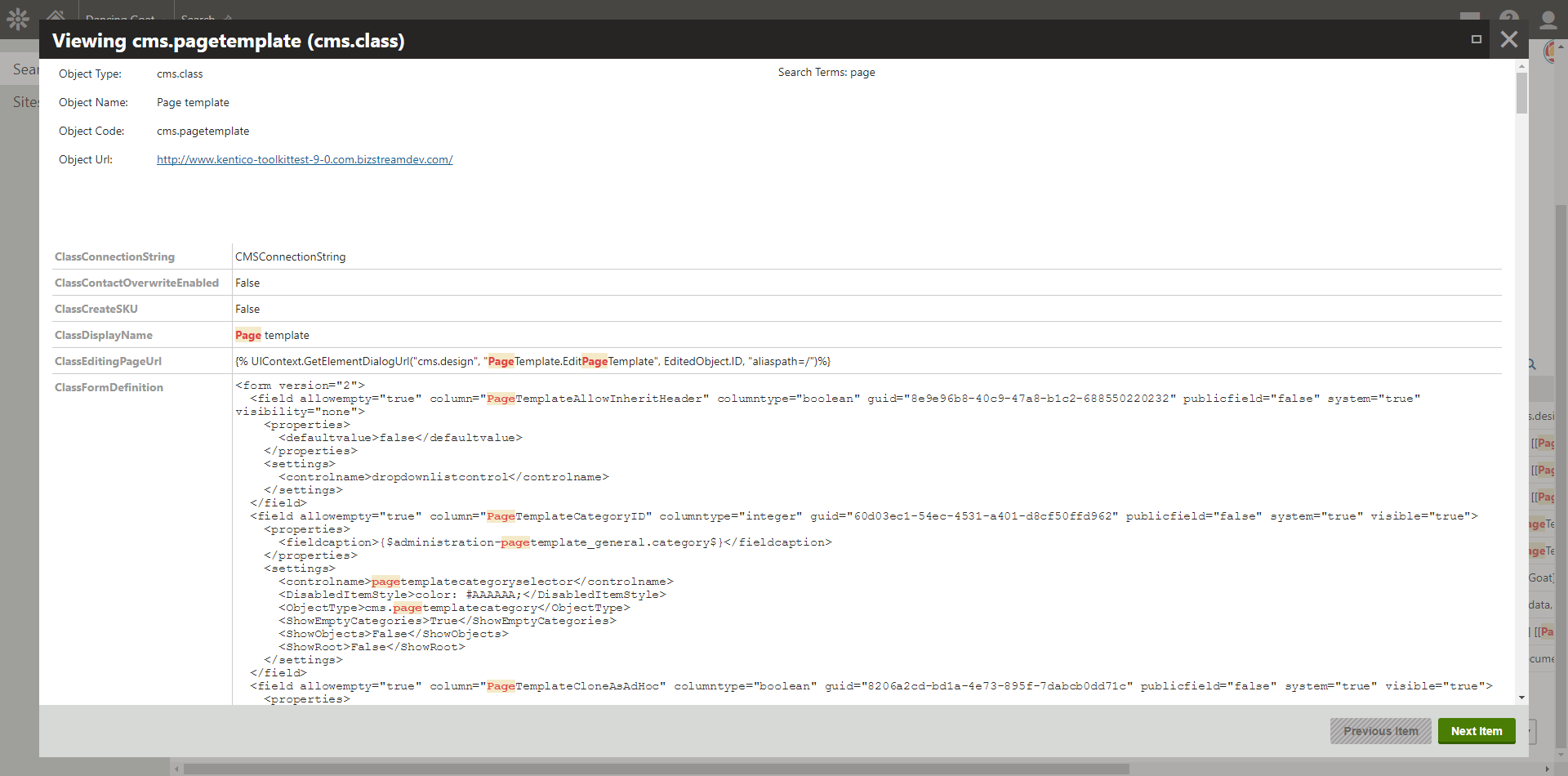Click the PageTemplateCategoryID field line
Image resolution: width=1568 pixels, height=776 pixels.
(864, 516)
